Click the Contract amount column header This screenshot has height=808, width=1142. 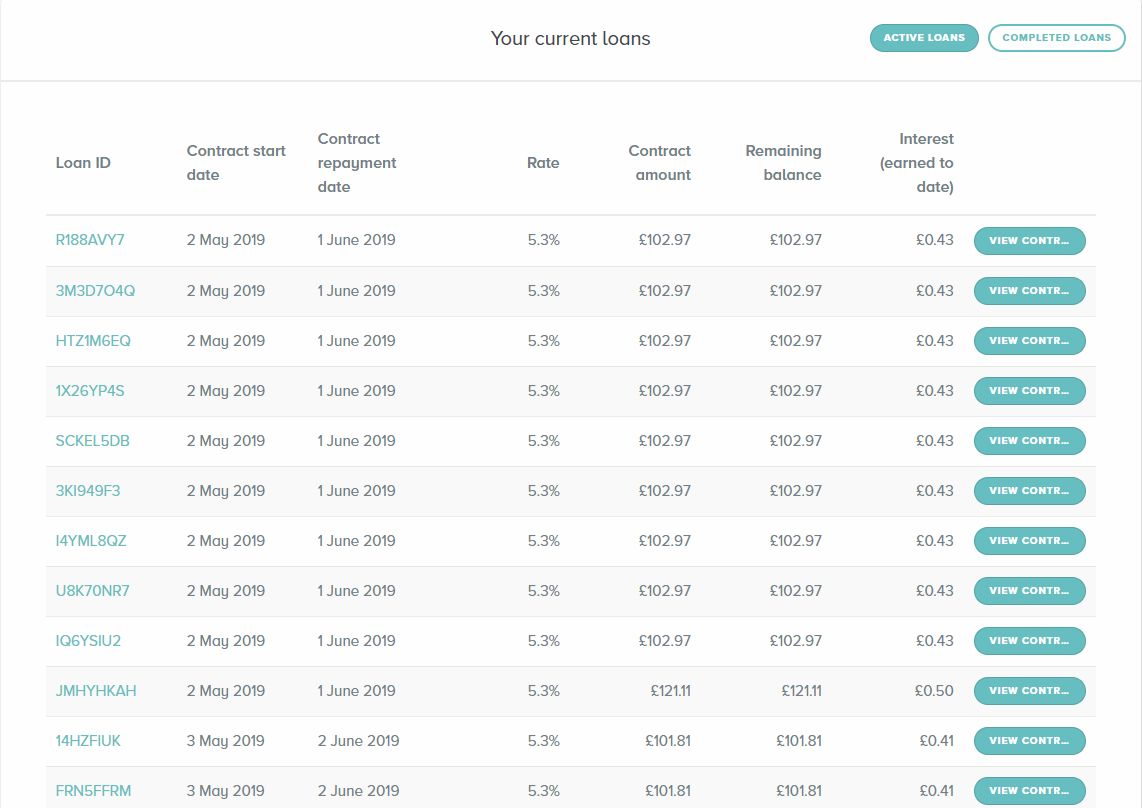point(659,162)
